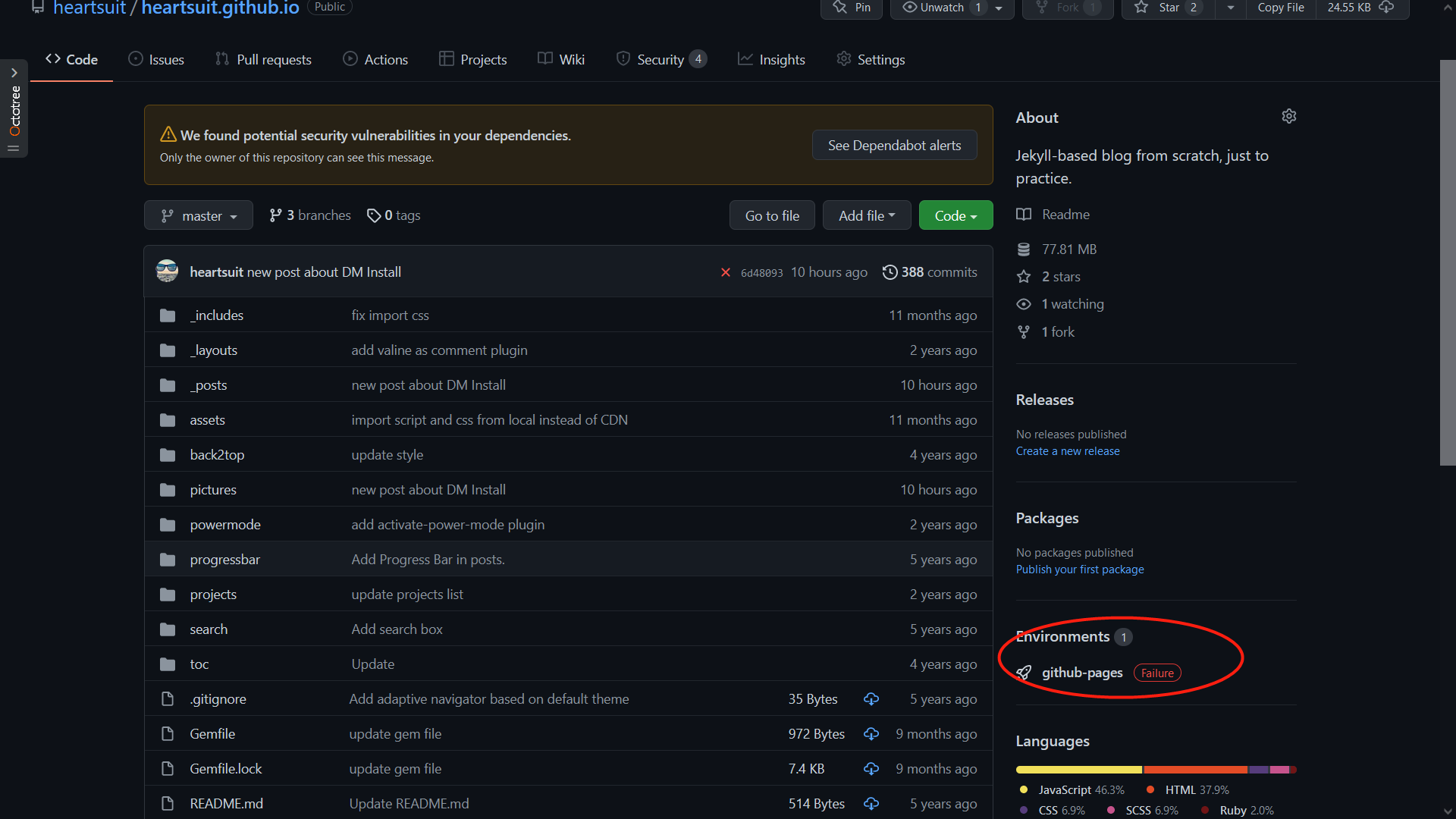The width and height of the screenshot is (1456, 819).
Task: Click the About settings gear icon
Action: click(1289, 116)
